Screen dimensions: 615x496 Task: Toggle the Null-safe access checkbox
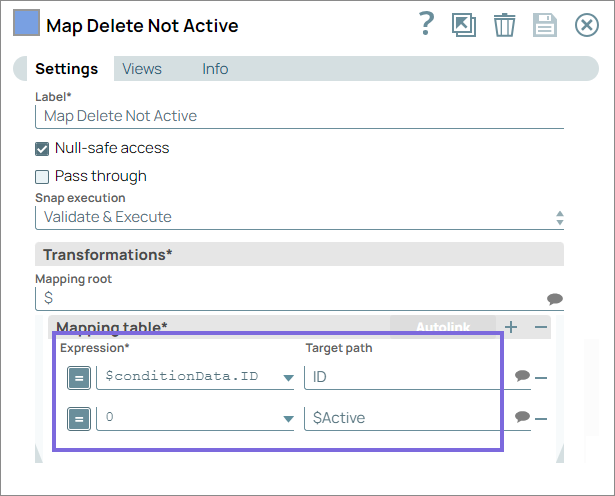[42, 149]
